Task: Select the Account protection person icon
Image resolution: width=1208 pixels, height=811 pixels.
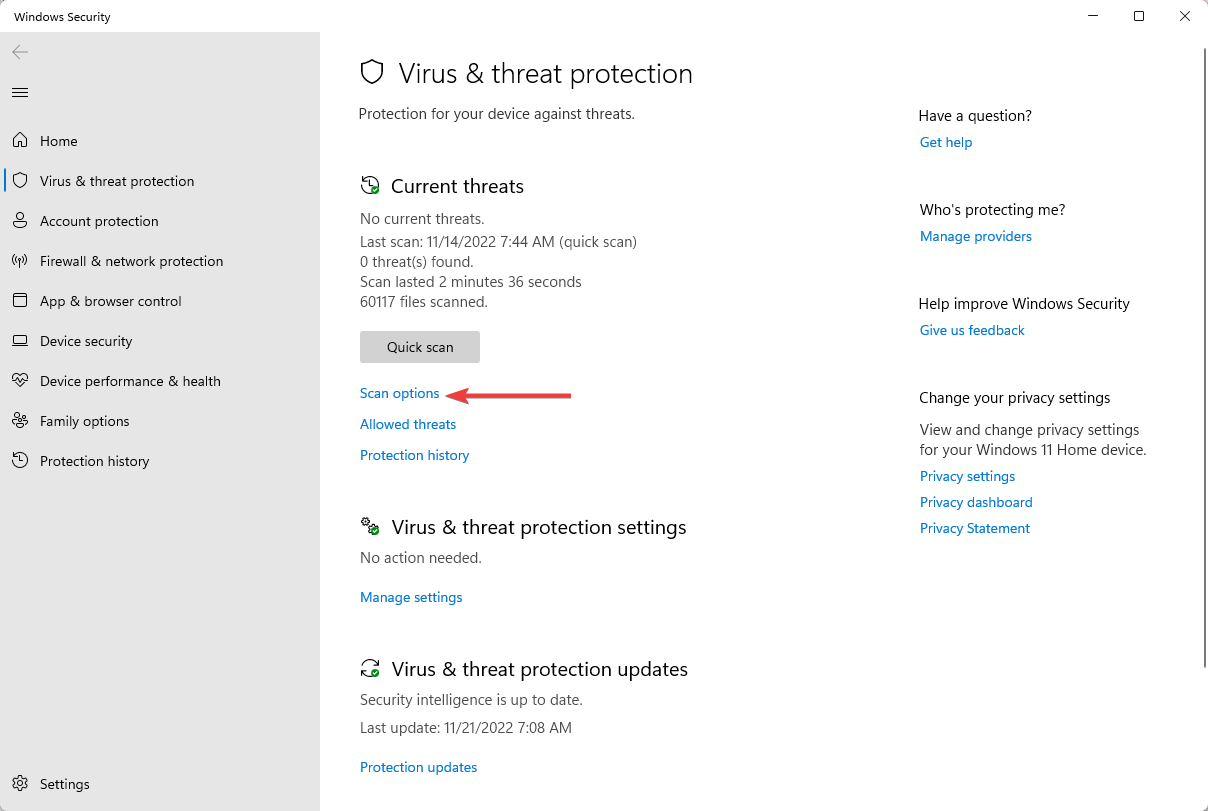Action: pos(20,221)
